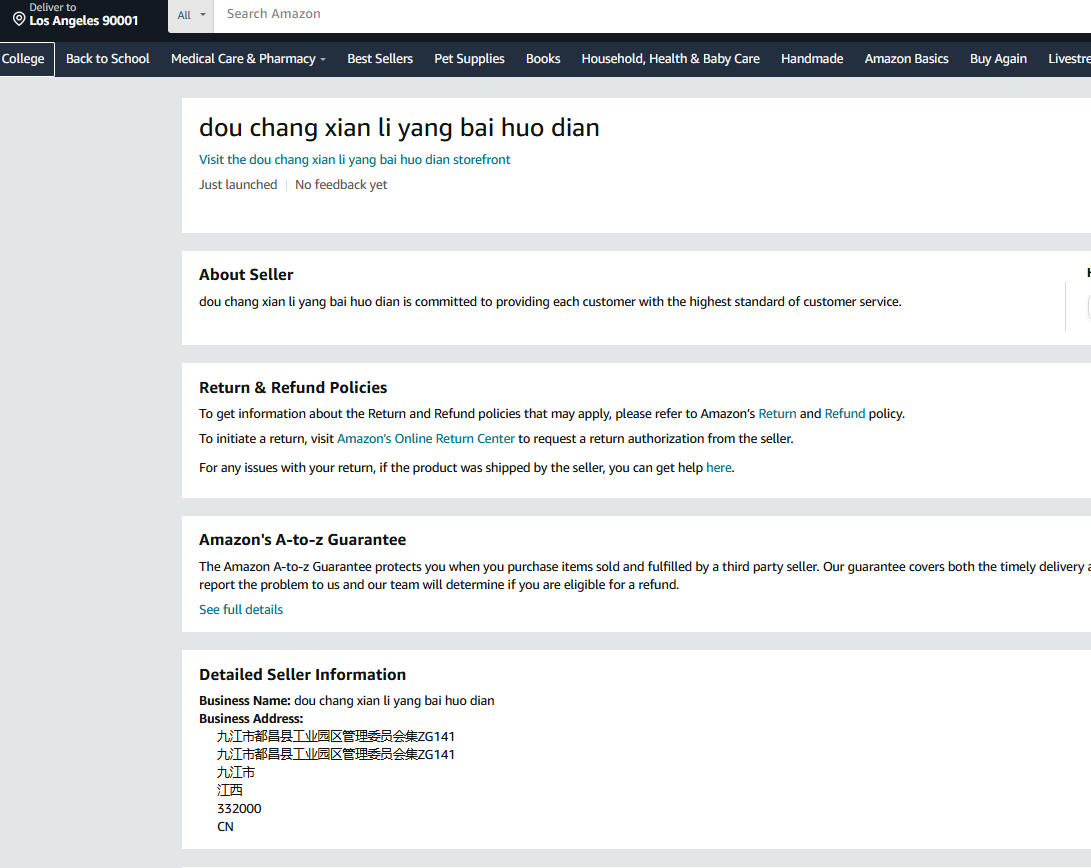Open the Books section
1091x868 pixels.
[543, 59]
